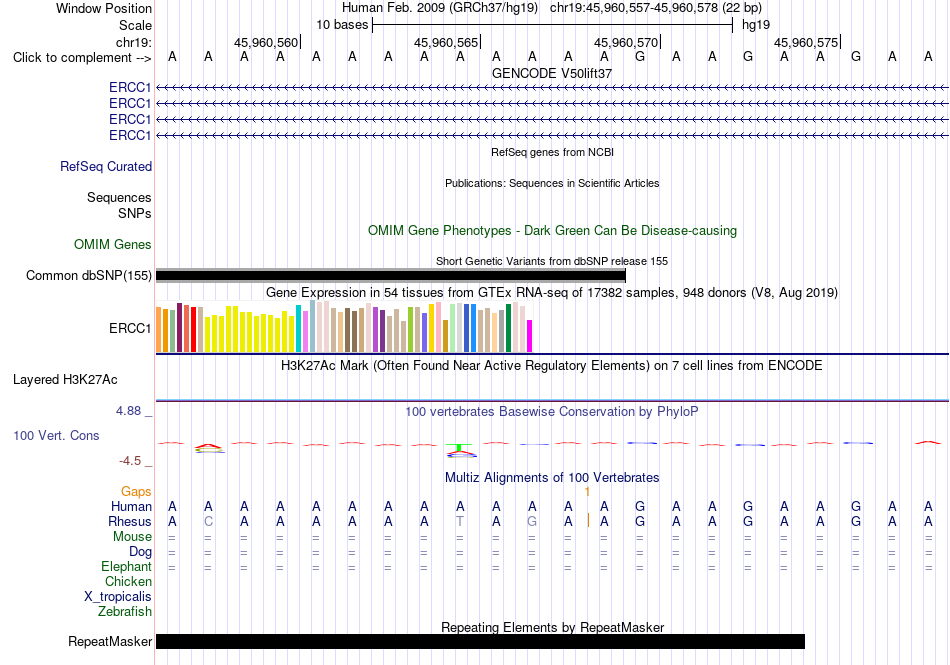Click the 'Gene Expression in 54 tissues' title

[x=552, y=293]
